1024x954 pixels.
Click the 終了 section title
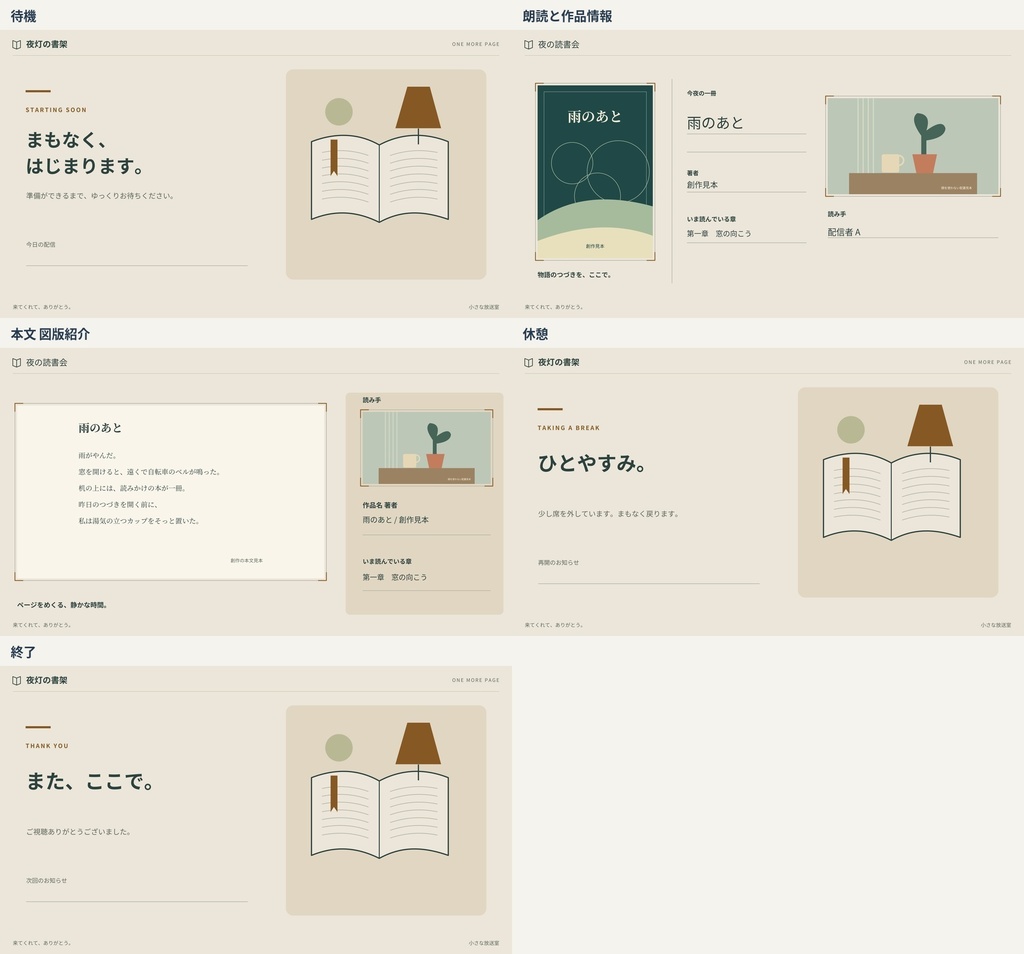pos(24,652)
